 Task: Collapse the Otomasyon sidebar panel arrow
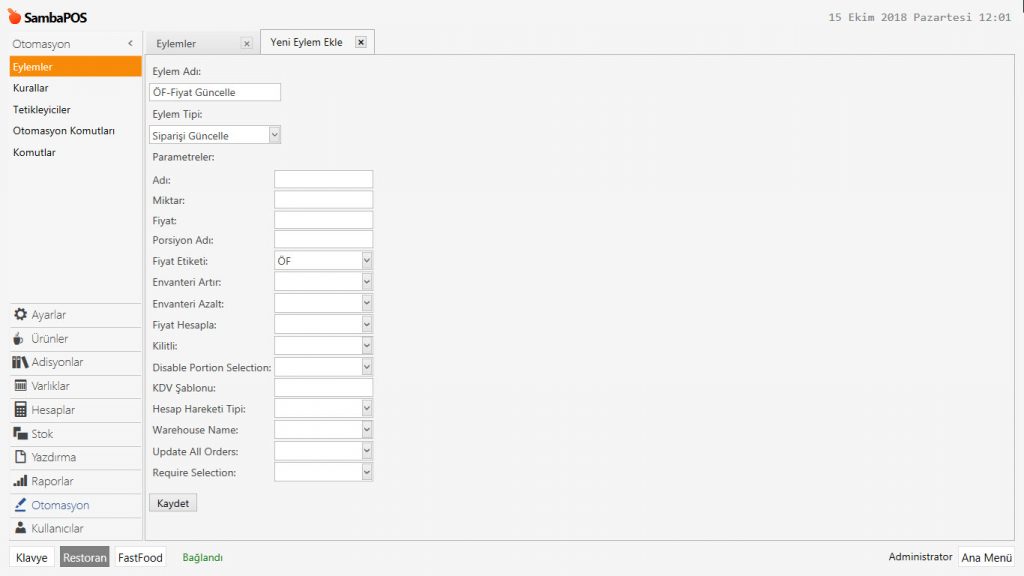pos(130,44)
